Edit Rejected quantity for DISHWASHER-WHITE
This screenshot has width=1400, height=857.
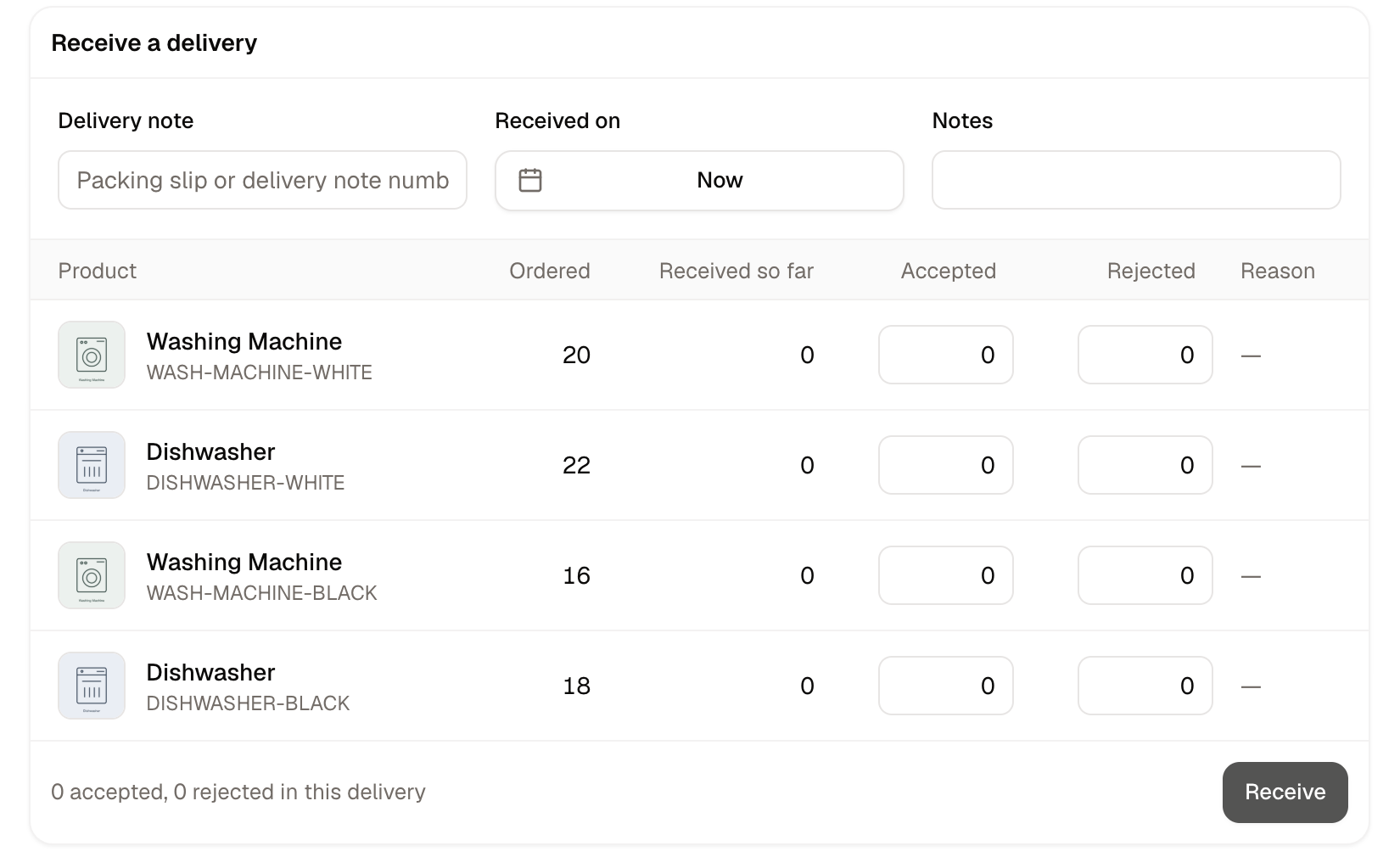click(x=1145, y=465)
